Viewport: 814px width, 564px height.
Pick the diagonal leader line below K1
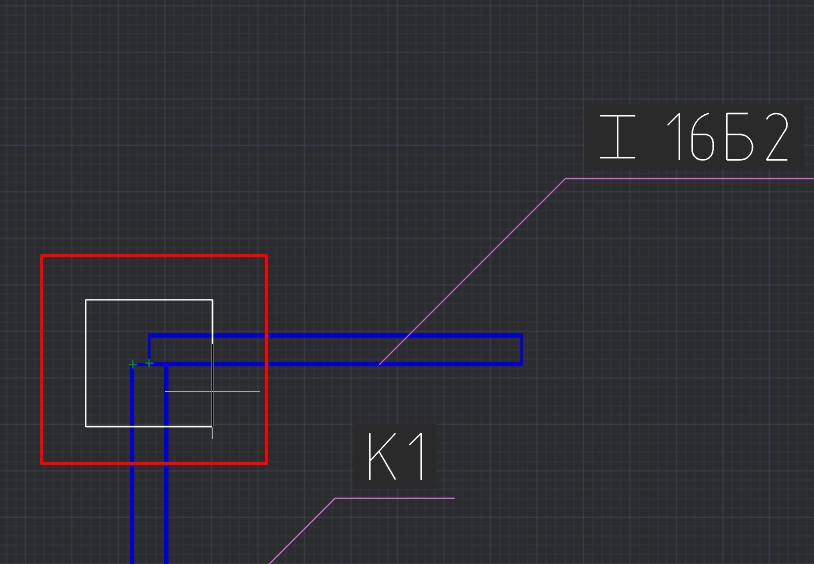pos(302,531)
